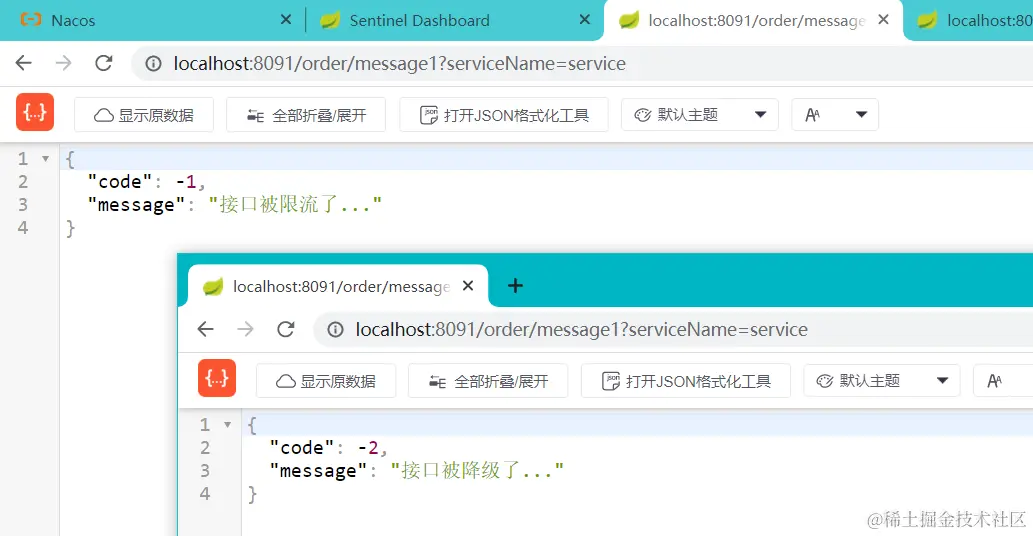Image resolution: width=1033 pixels, height=536 pixels.
Task: Go forward in the front browser window
Action: tap(246, 329)
